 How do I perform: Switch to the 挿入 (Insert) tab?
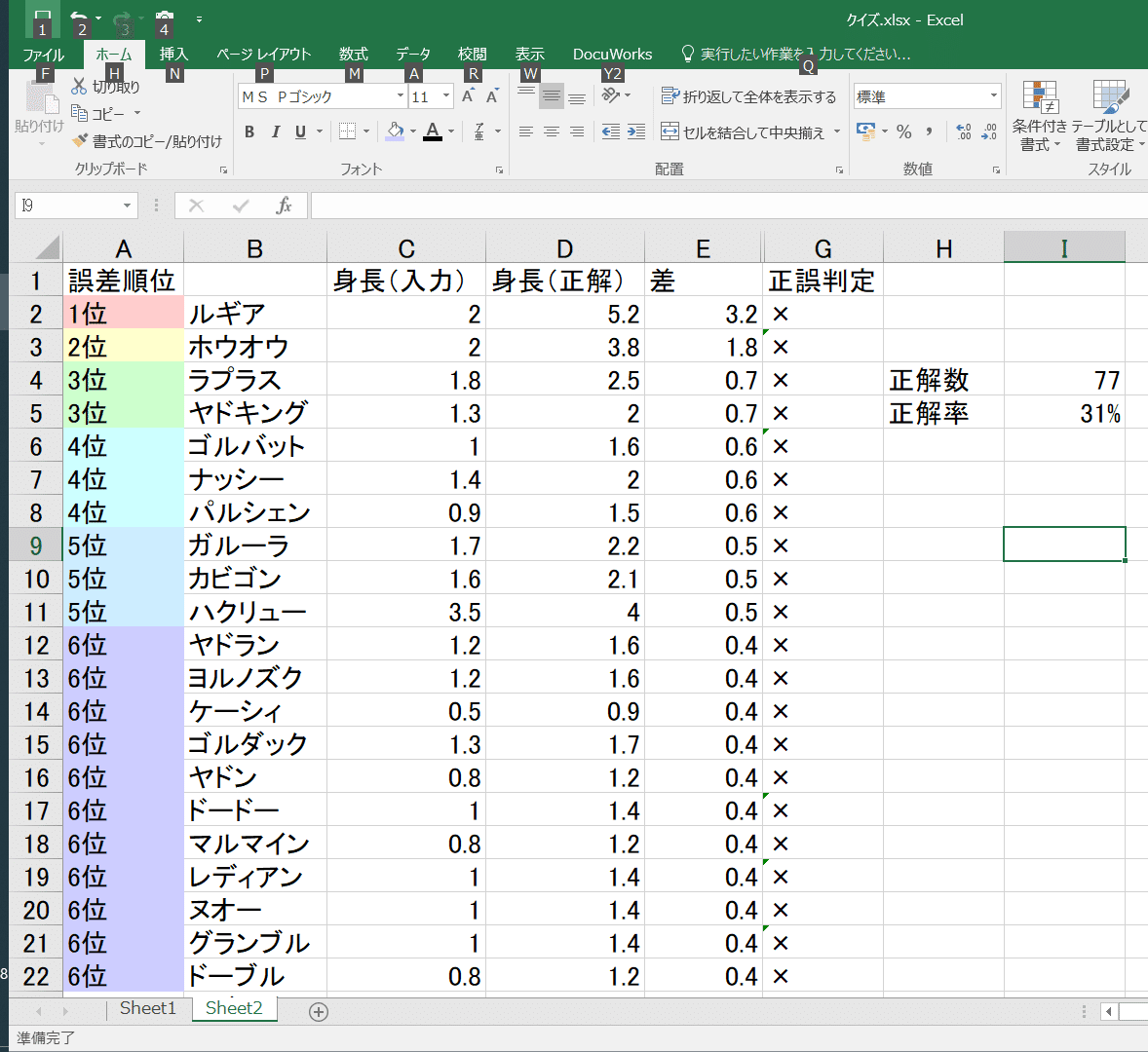pyautogui.click(x=173, y=55)
